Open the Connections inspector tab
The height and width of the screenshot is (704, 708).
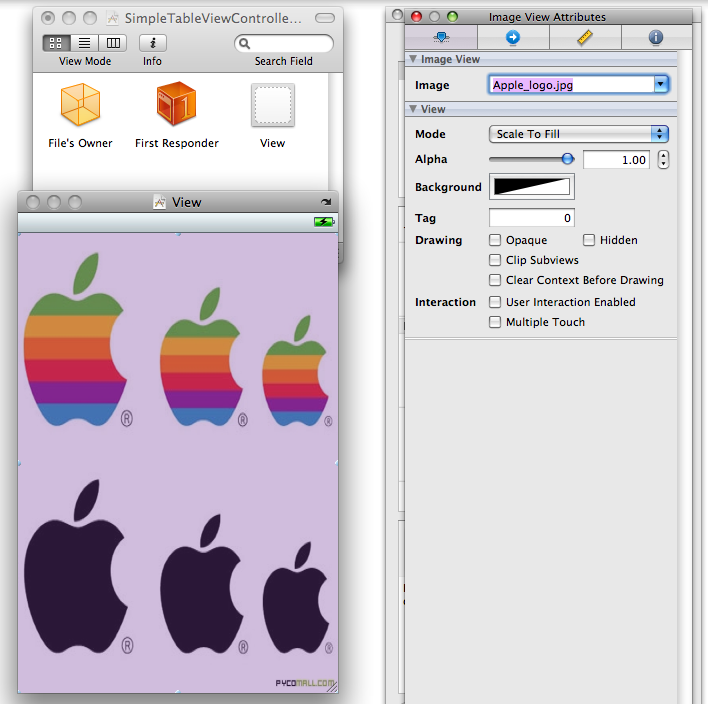pyautogui.click(x=513, y=37)
